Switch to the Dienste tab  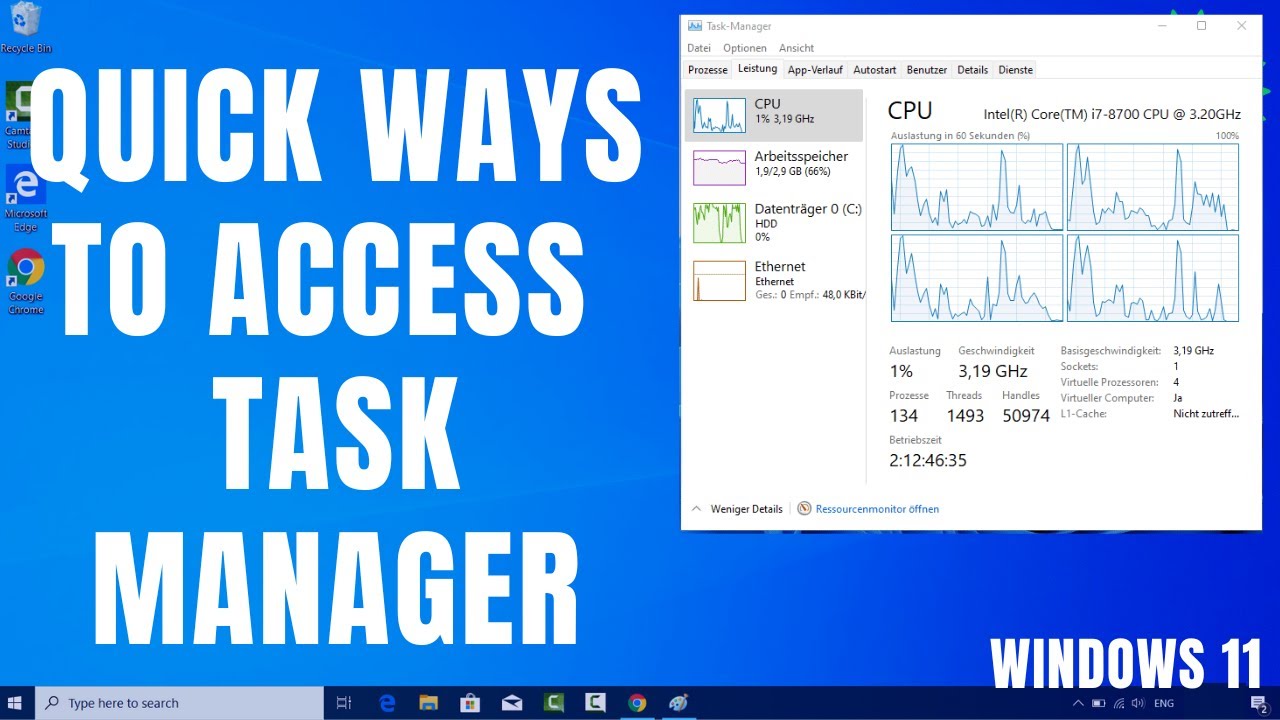1016,70
